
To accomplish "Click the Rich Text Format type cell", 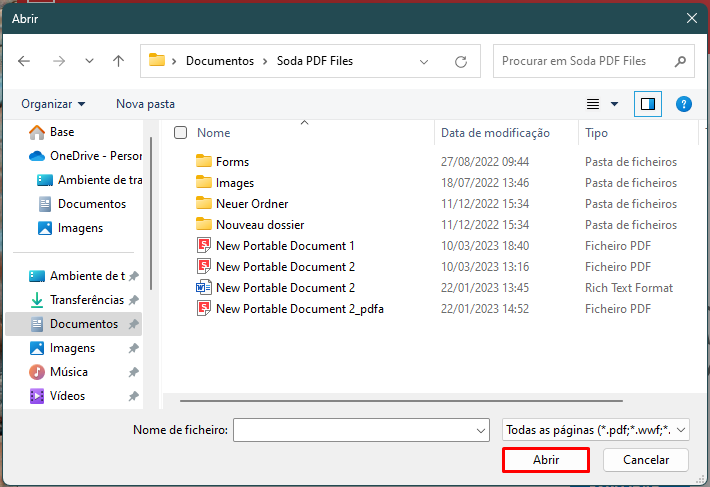I will pos(629,288).
